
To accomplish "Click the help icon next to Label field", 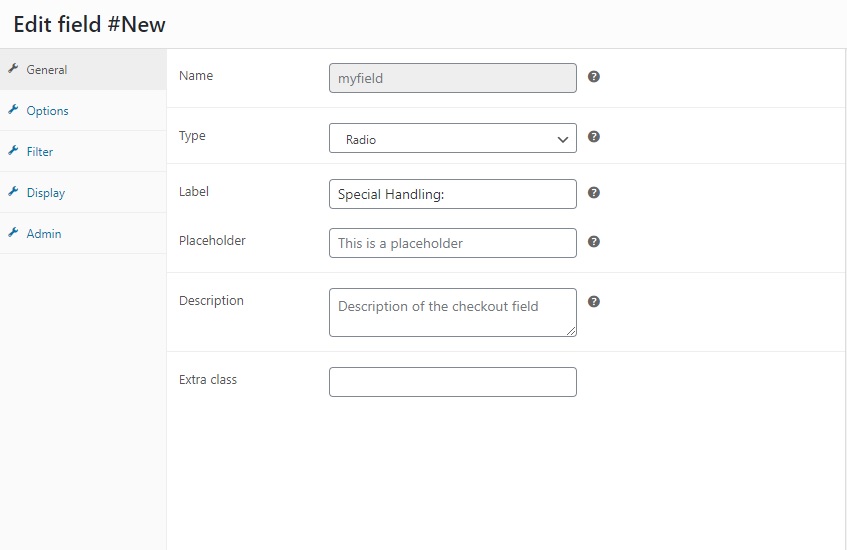I will 594,193.
